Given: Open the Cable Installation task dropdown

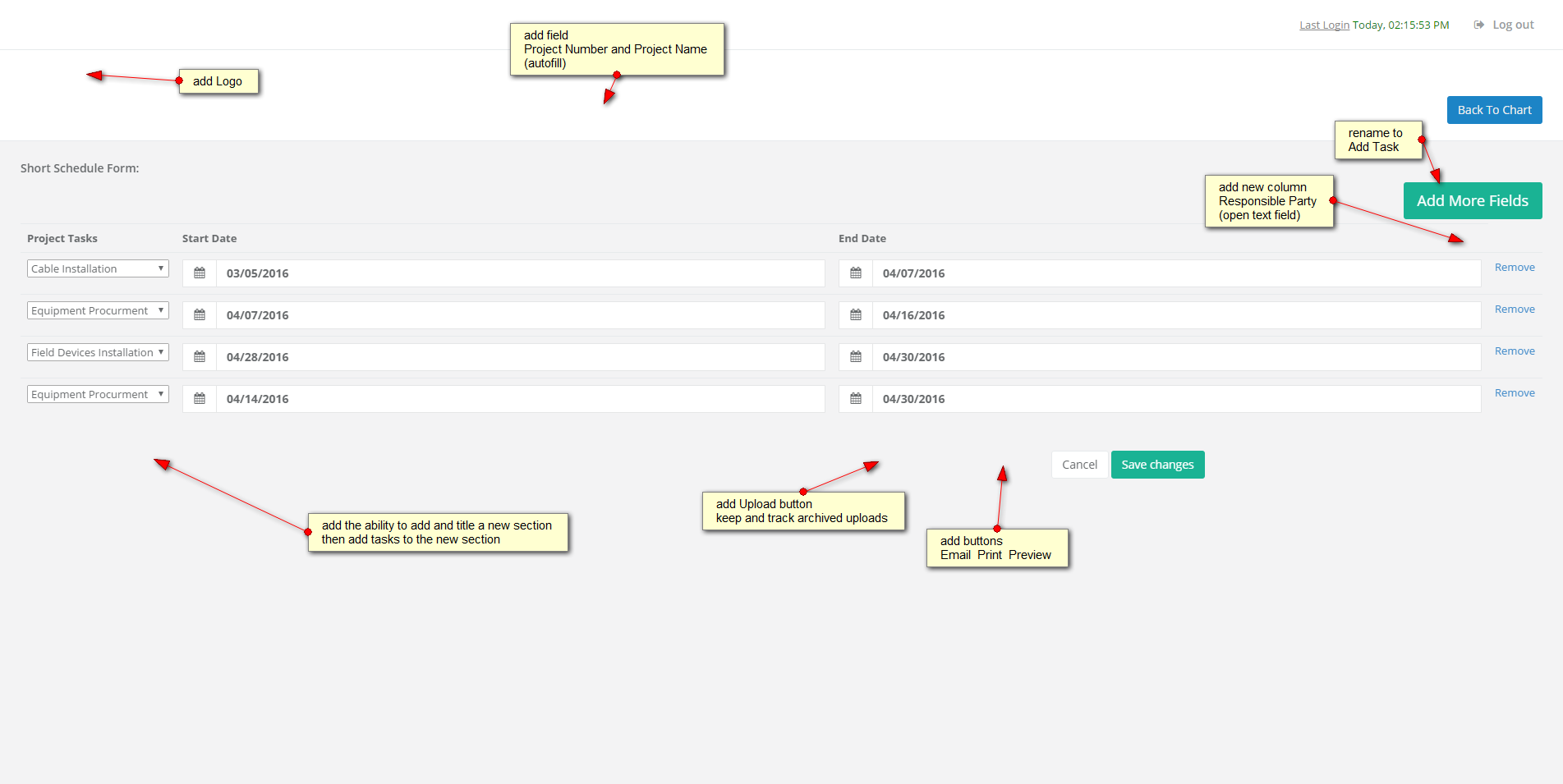Looking at the screenshot, I should pos(98,268).
